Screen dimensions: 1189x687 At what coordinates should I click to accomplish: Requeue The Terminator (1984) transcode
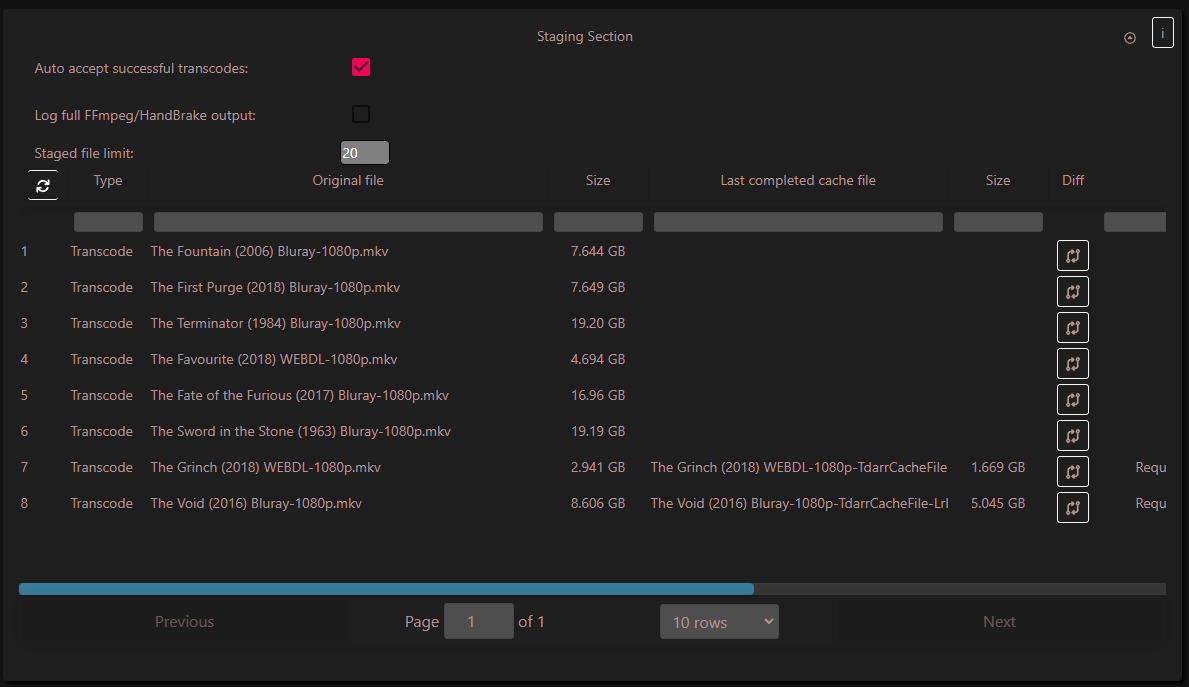tap(1072, 327)
